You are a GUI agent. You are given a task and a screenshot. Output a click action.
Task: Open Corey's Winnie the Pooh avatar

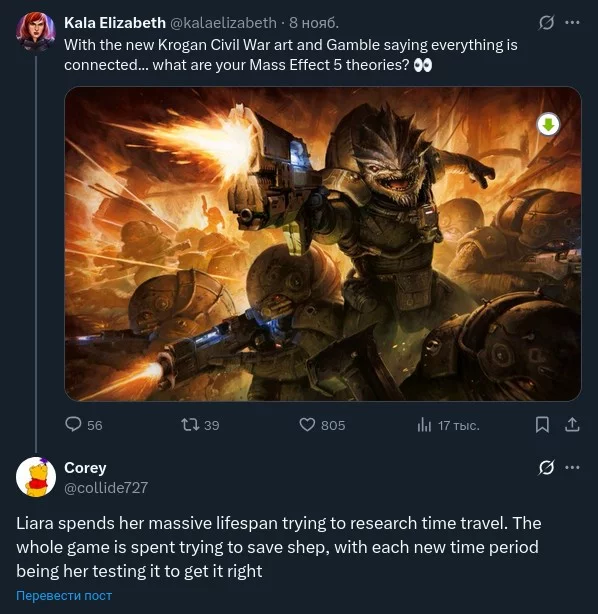point(36,477)
